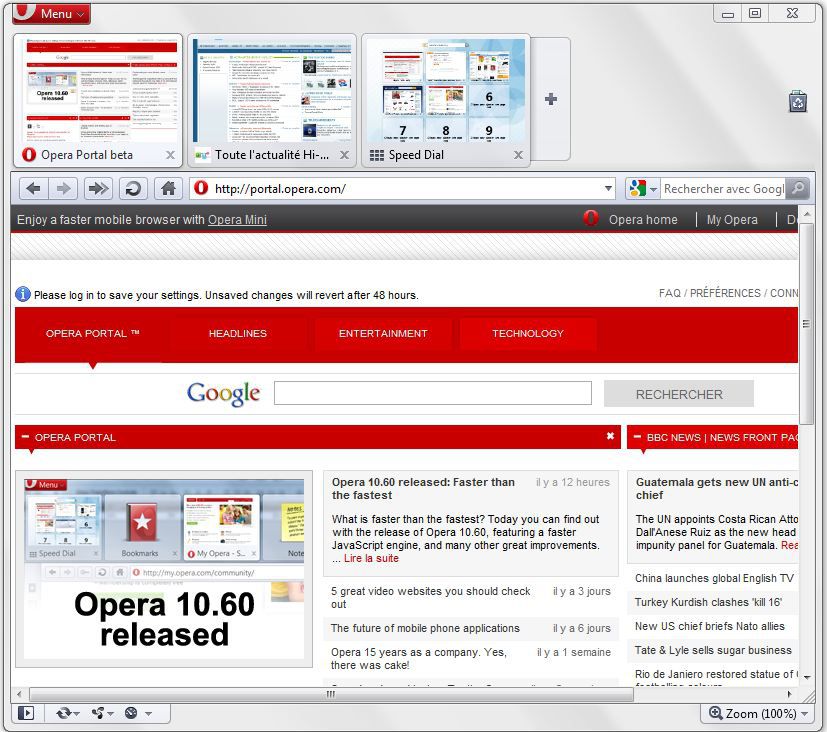827x732 pixels.
Task: Click the red Opera logo beside Opera home
Action: [x=591, y=218]
